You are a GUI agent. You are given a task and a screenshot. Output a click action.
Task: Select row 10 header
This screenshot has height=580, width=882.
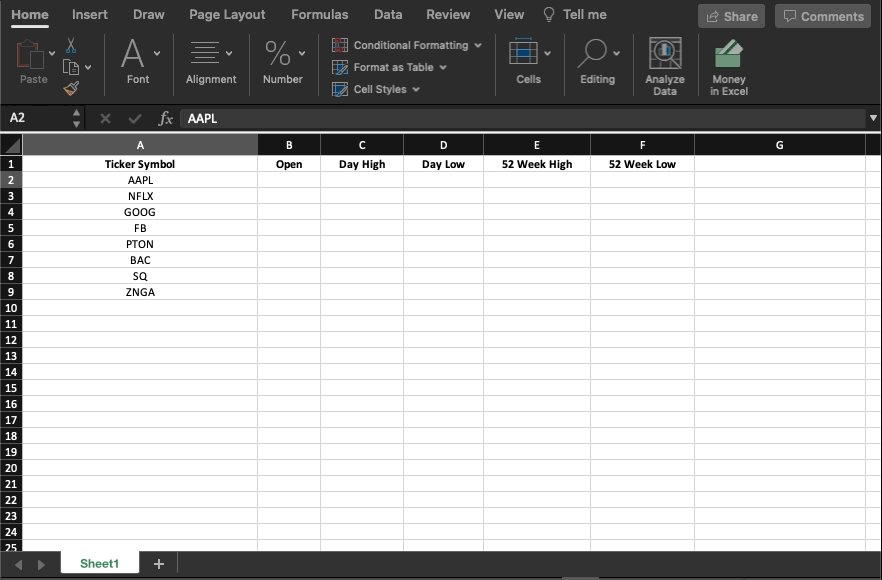11,308
